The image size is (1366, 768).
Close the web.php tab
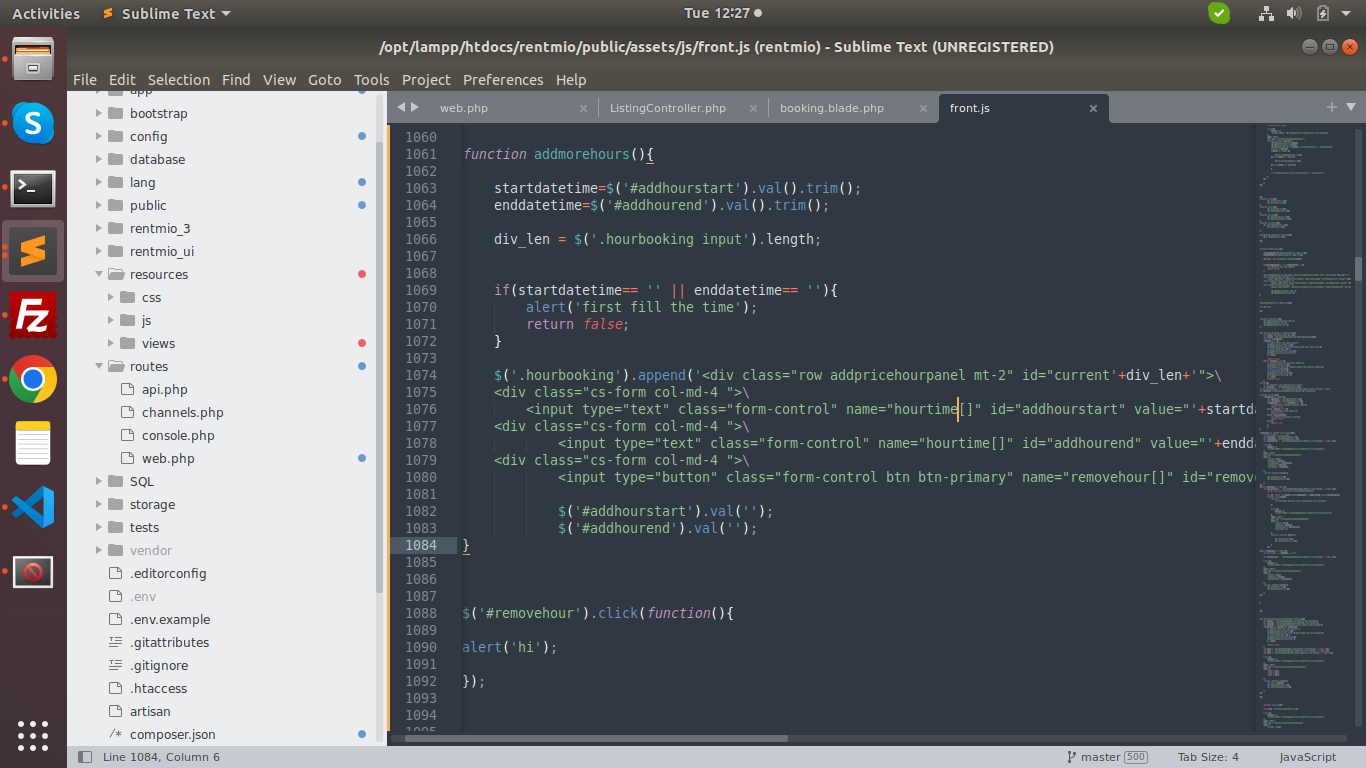click(x=584, y=108)
